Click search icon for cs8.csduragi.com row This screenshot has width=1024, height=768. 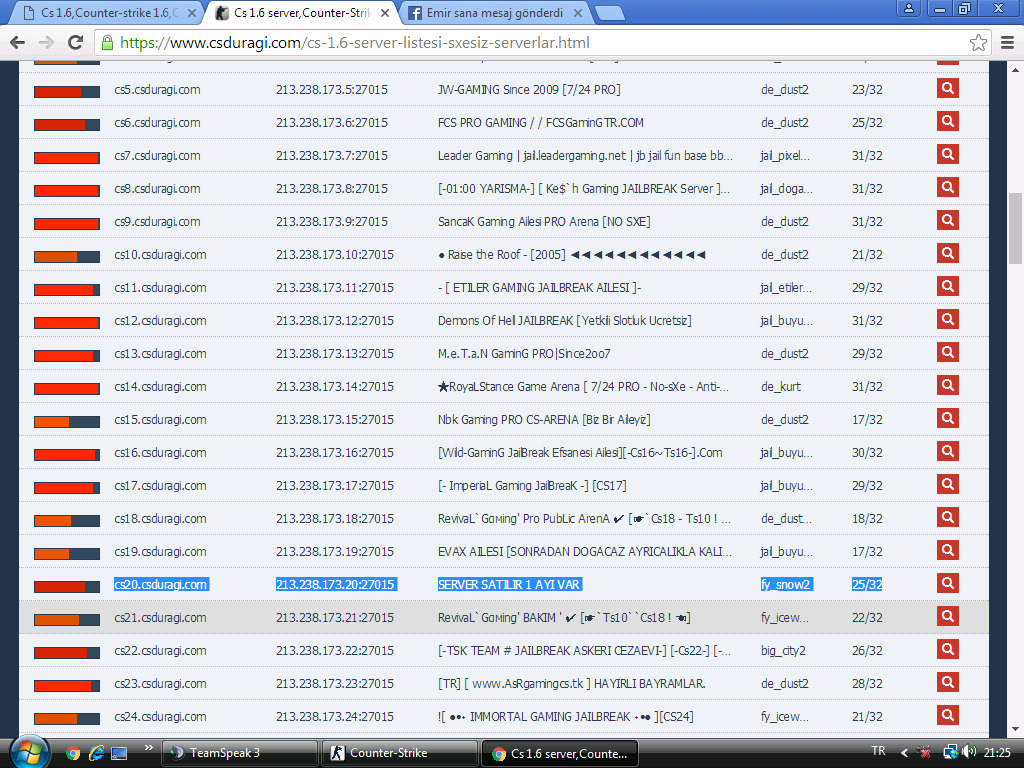[x=948, y=187]
